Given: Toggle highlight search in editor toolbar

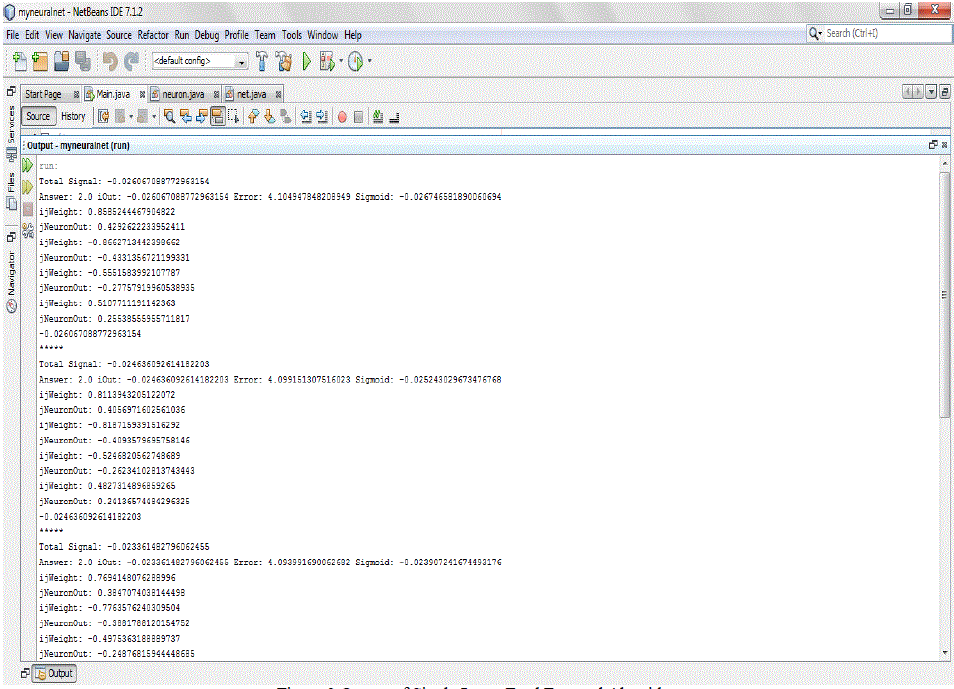Looking at the screenshot, I should (x=217, y=117).
